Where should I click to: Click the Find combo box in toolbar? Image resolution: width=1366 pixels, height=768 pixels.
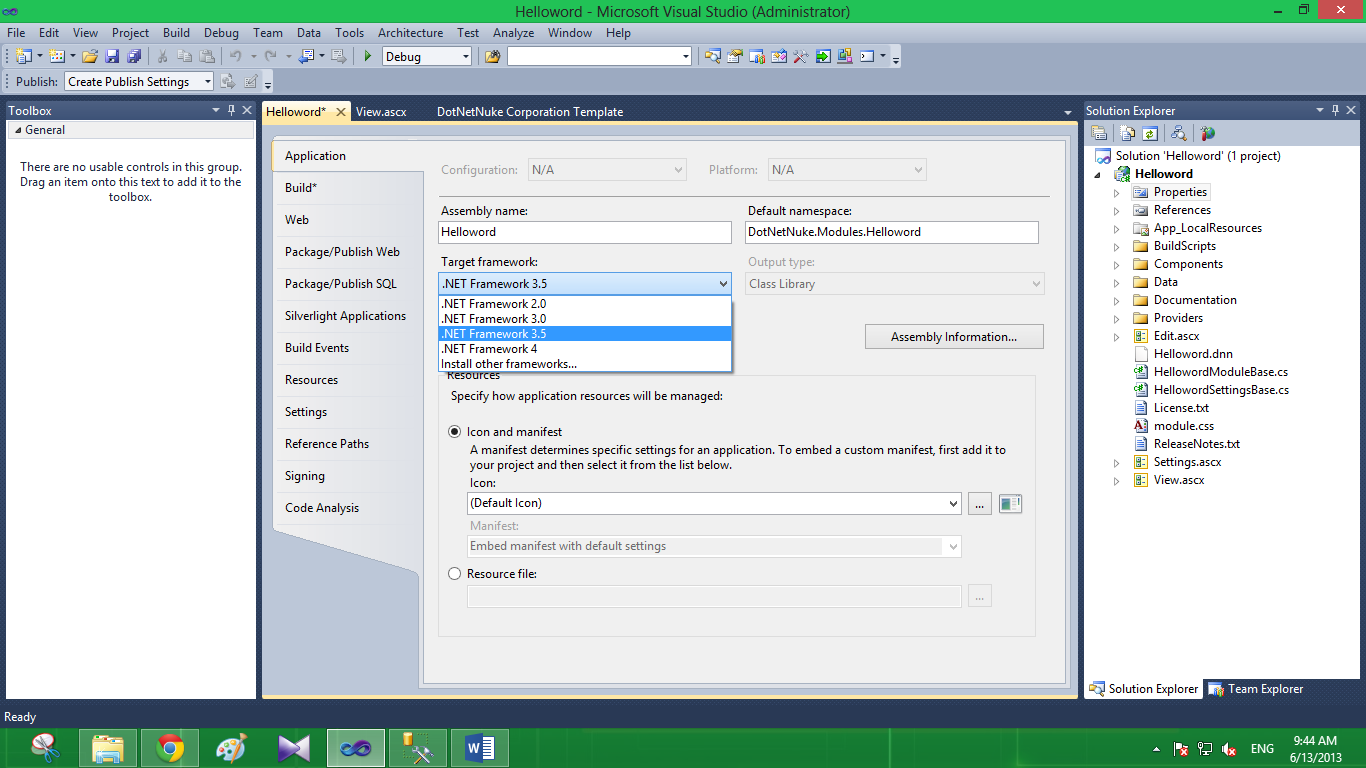point(599,57)
